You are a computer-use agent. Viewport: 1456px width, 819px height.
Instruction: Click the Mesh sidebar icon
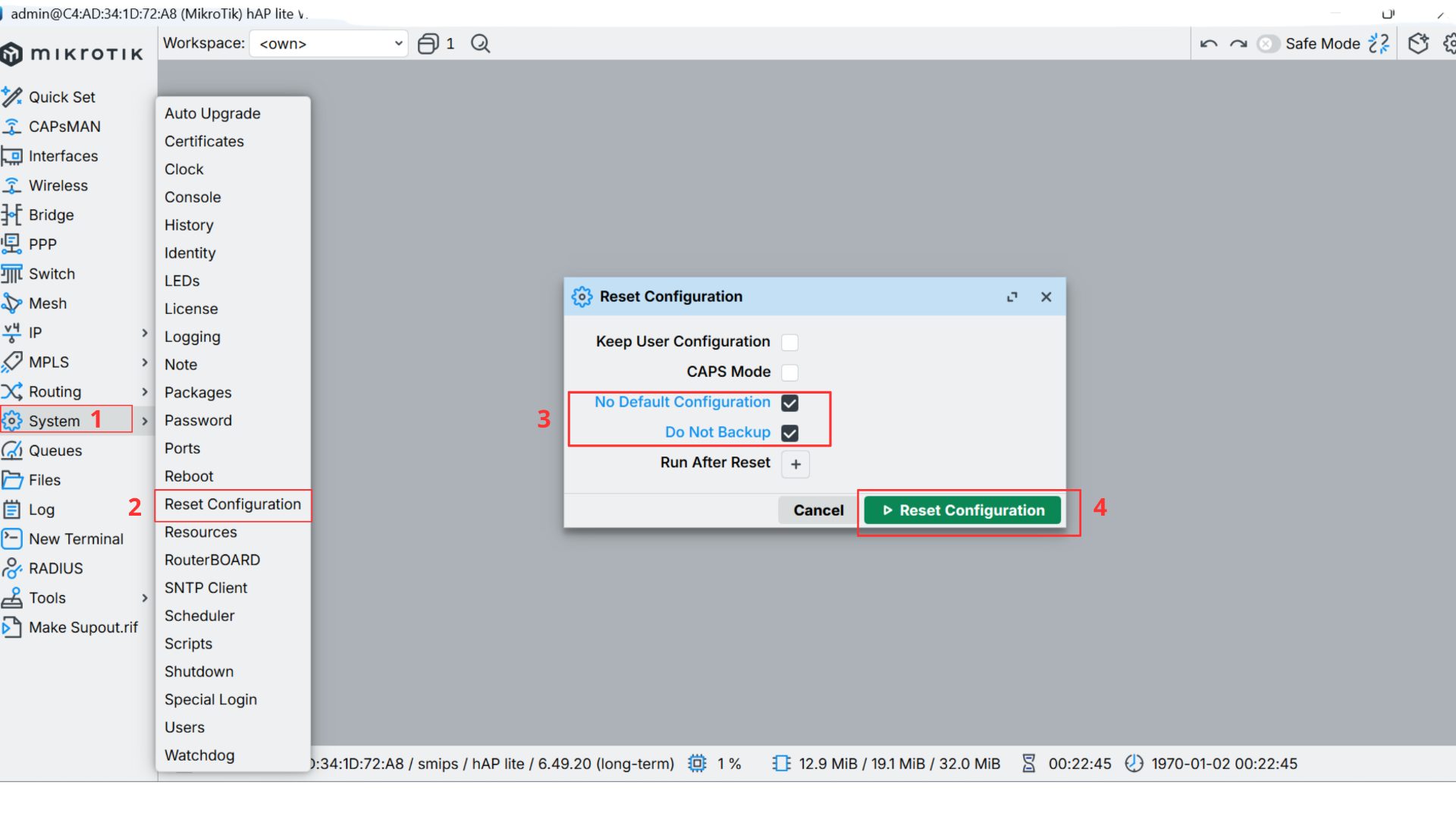click(x=12, y=303)
